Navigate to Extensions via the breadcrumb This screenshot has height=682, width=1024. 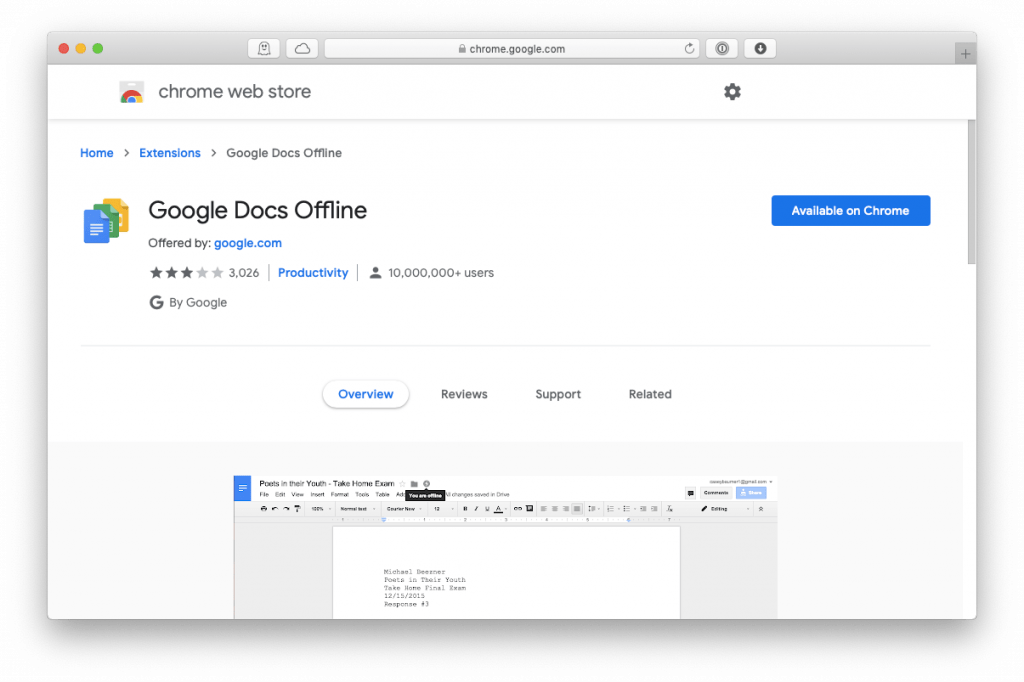(169, 152)
